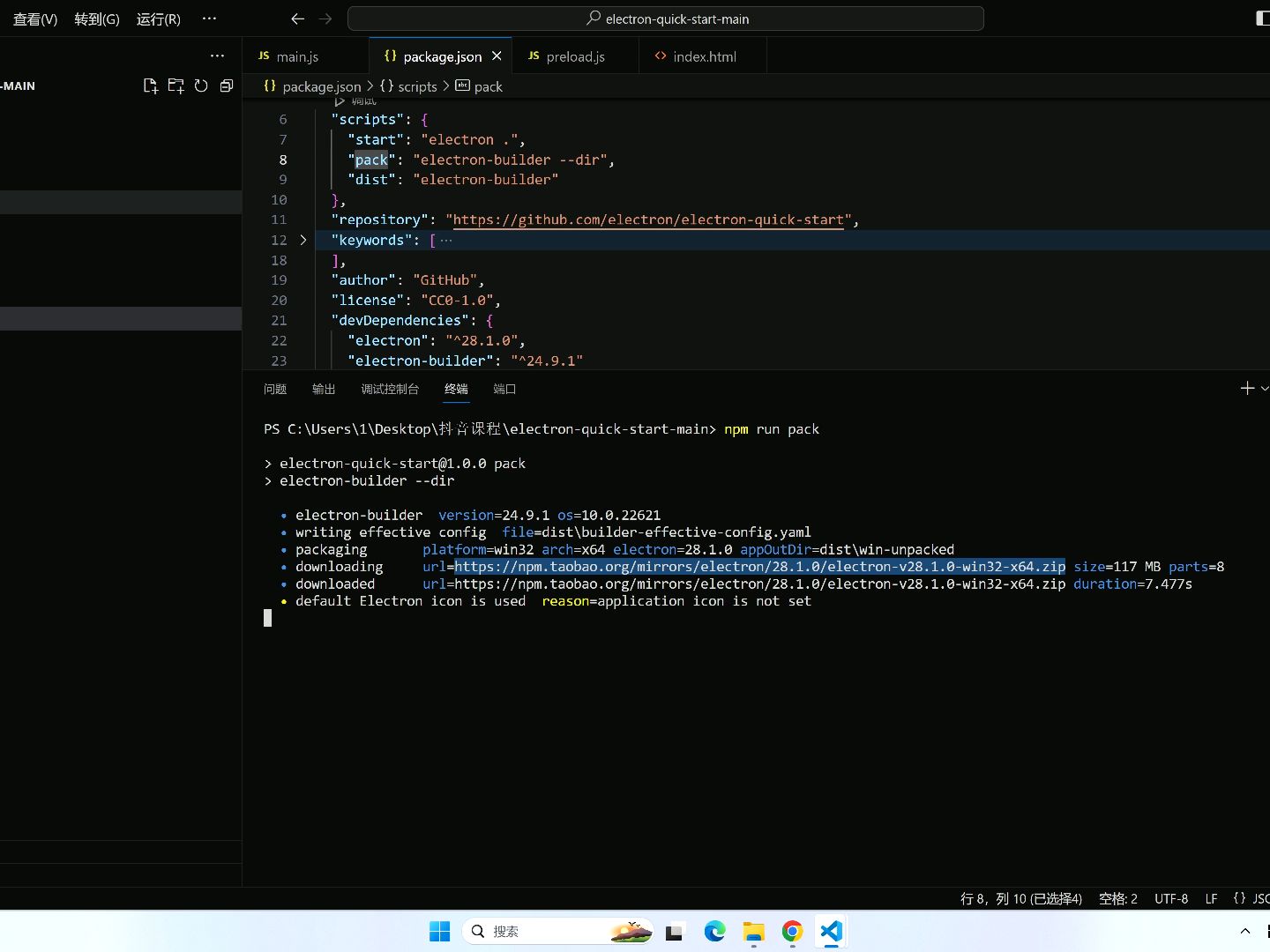Open the 查看(V) menu
Viewport: 1270px width, 952px height.
pos(35,19)
